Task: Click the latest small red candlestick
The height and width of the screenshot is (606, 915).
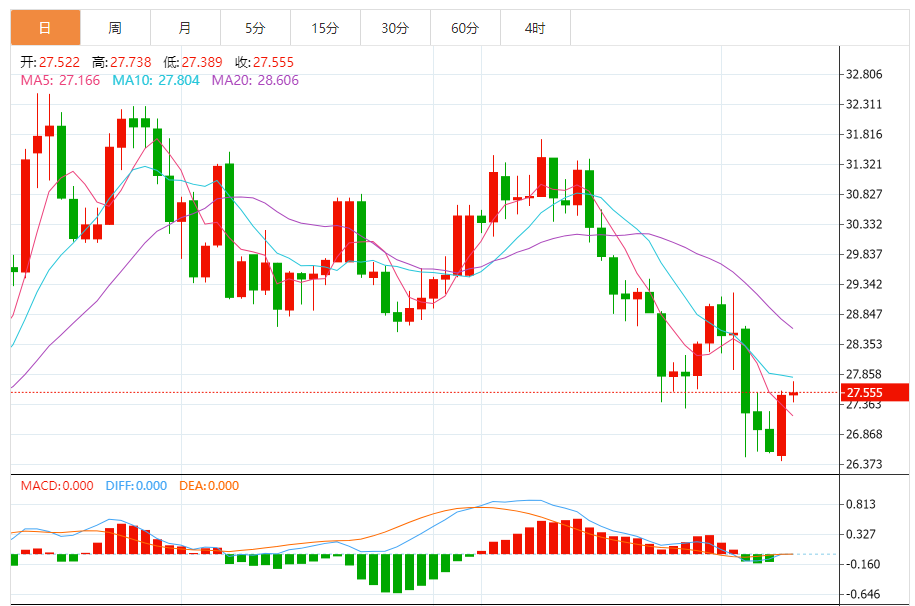Action: [794, 393]
